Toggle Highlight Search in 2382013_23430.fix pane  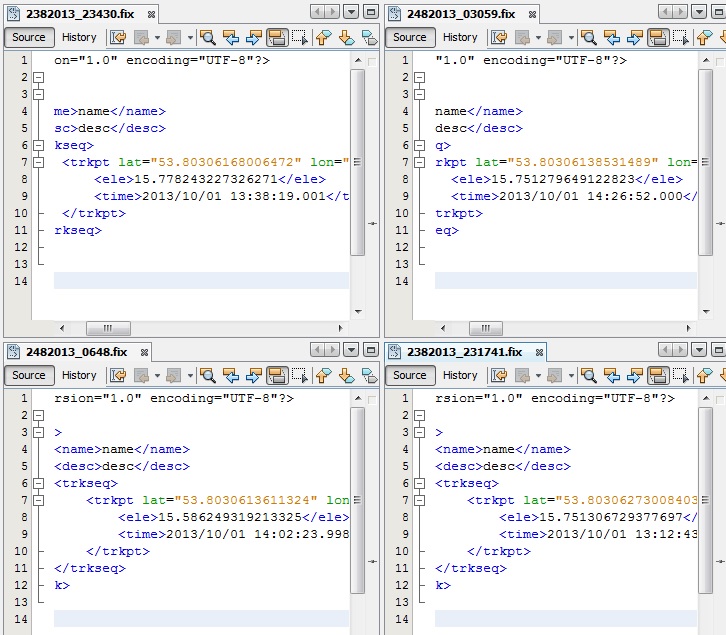pos(277,37)
